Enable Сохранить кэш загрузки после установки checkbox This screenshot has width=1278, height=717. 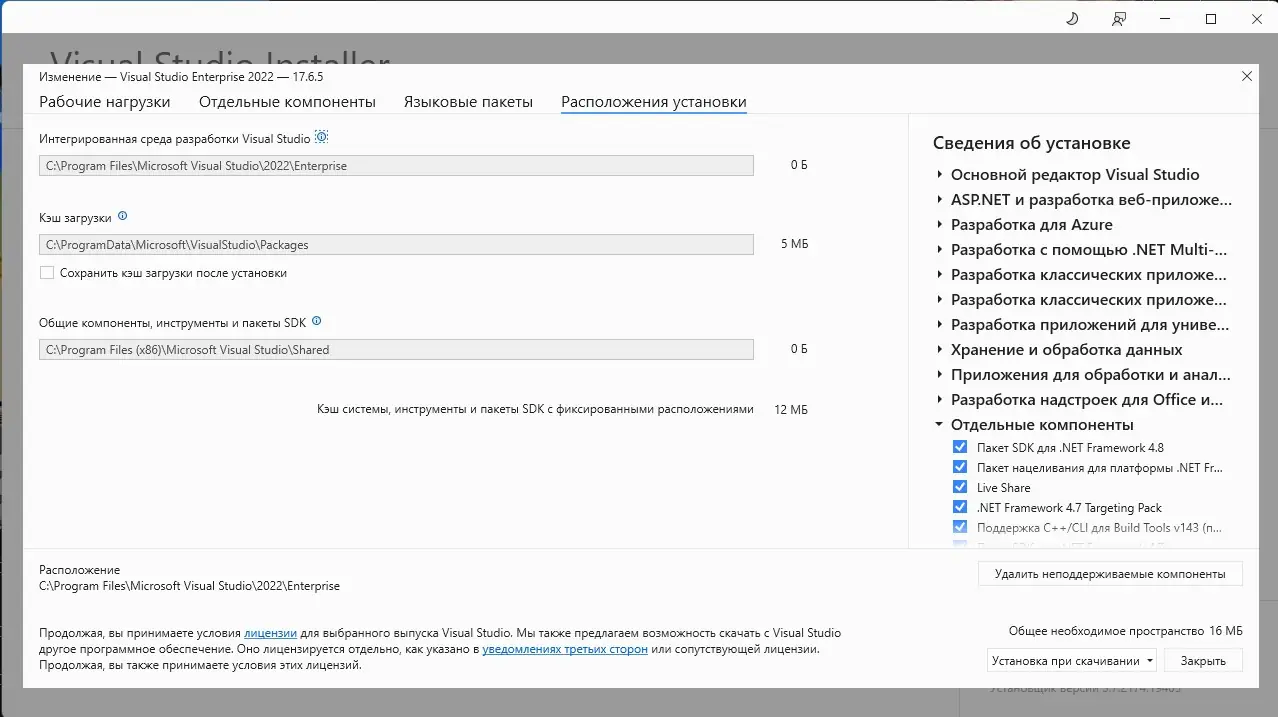point(47,273)
